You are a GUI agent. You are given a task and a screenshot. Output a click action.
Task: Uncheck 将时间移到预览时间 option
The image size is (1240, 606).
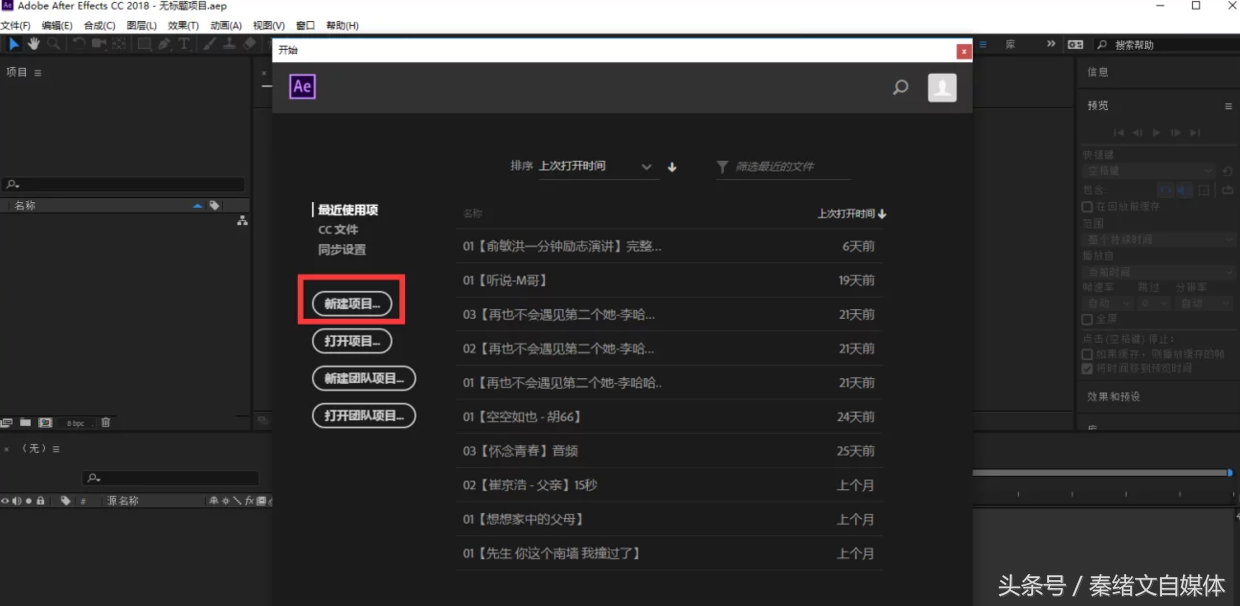click(x=1087, y=368)
